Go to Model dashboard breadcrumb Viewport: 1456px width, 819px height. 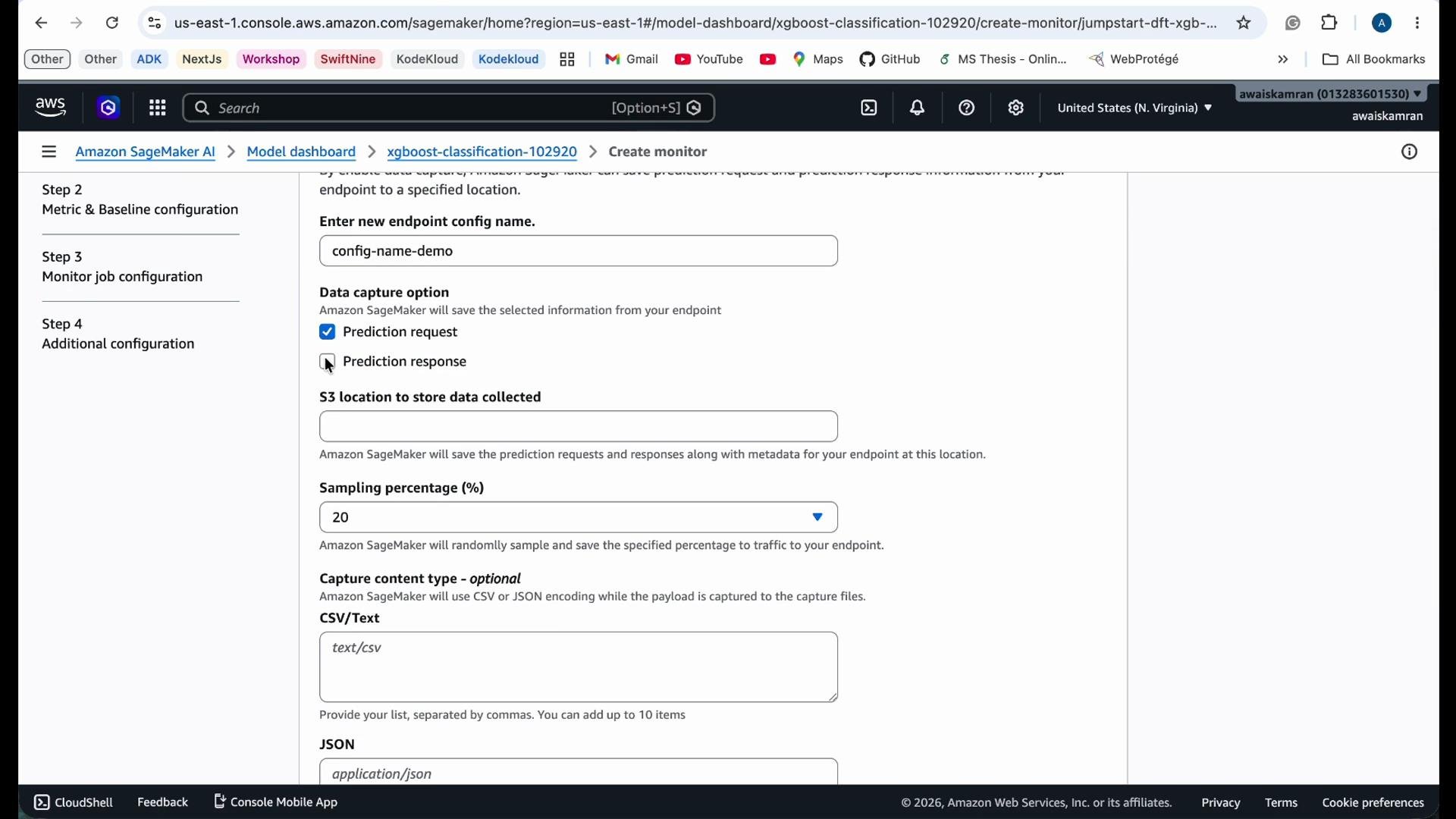pyautogui.click(x=302, y=153)
